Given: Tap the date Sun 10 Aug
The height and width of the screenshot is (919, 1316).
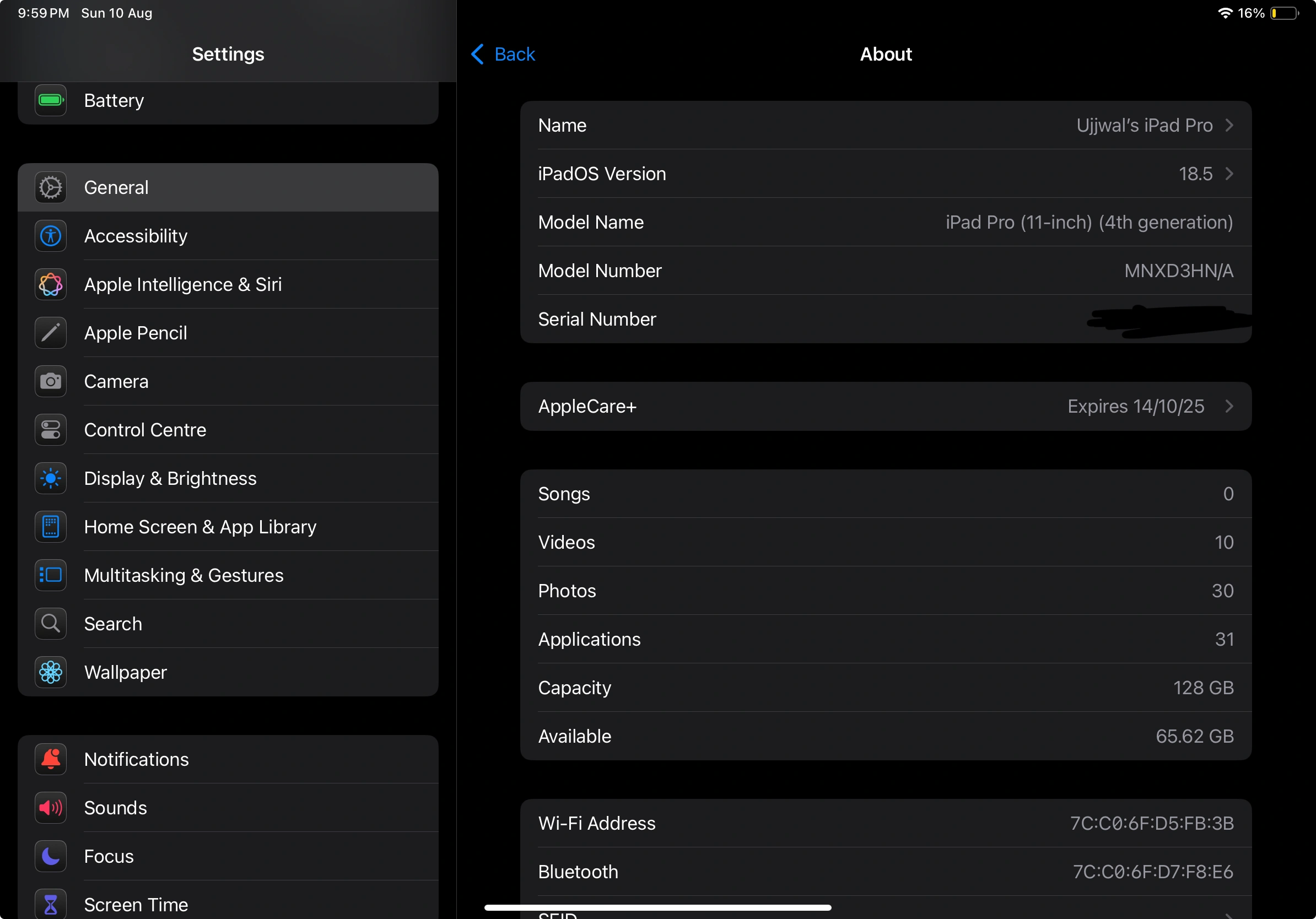Looking at the screenshot, I should (117, 13).
